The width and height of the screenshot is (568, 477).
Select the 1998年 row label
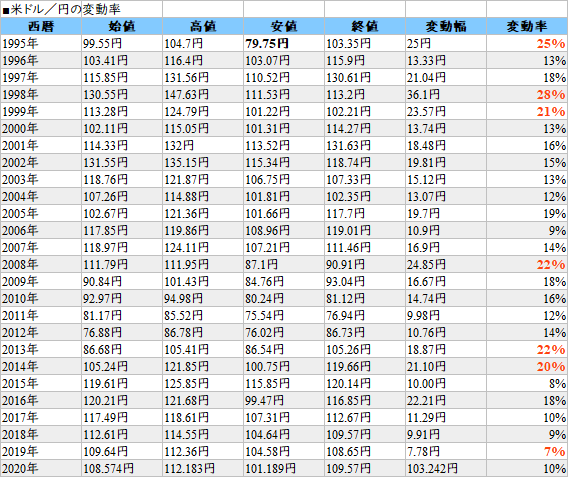tap(20, 95)
